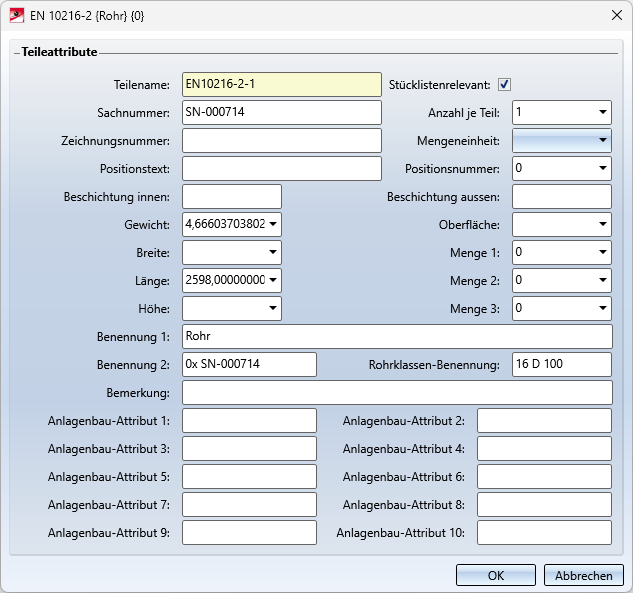Image resolution: width=633 pixels, height=593 pixels.
Task: Click the application icon in the title bar
Action: tap(17, 16)
